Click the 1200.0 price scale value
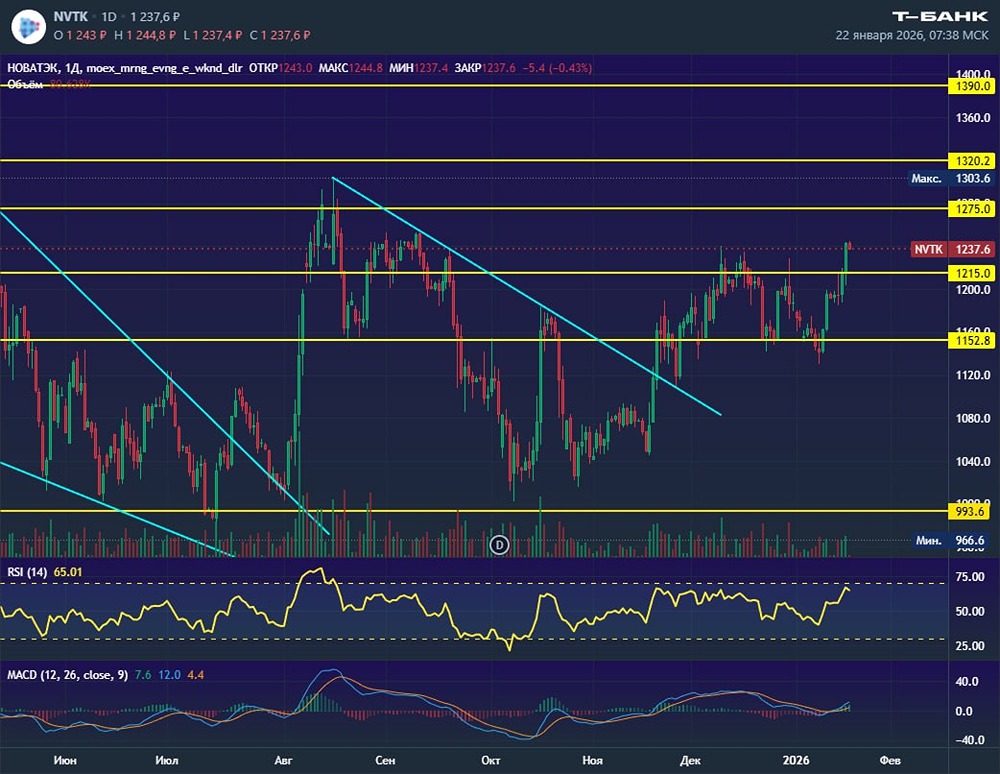 pos(973,290)
